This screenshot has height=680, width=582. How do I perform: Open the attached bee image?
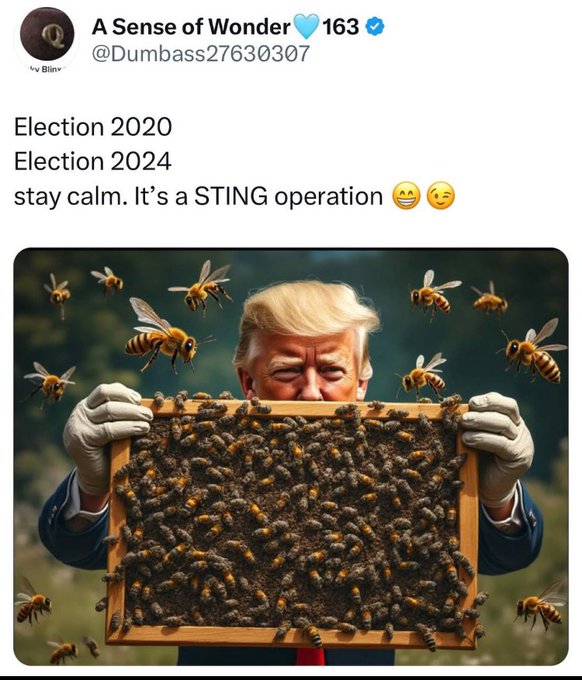pyautogui.click(x=291, y=457)
